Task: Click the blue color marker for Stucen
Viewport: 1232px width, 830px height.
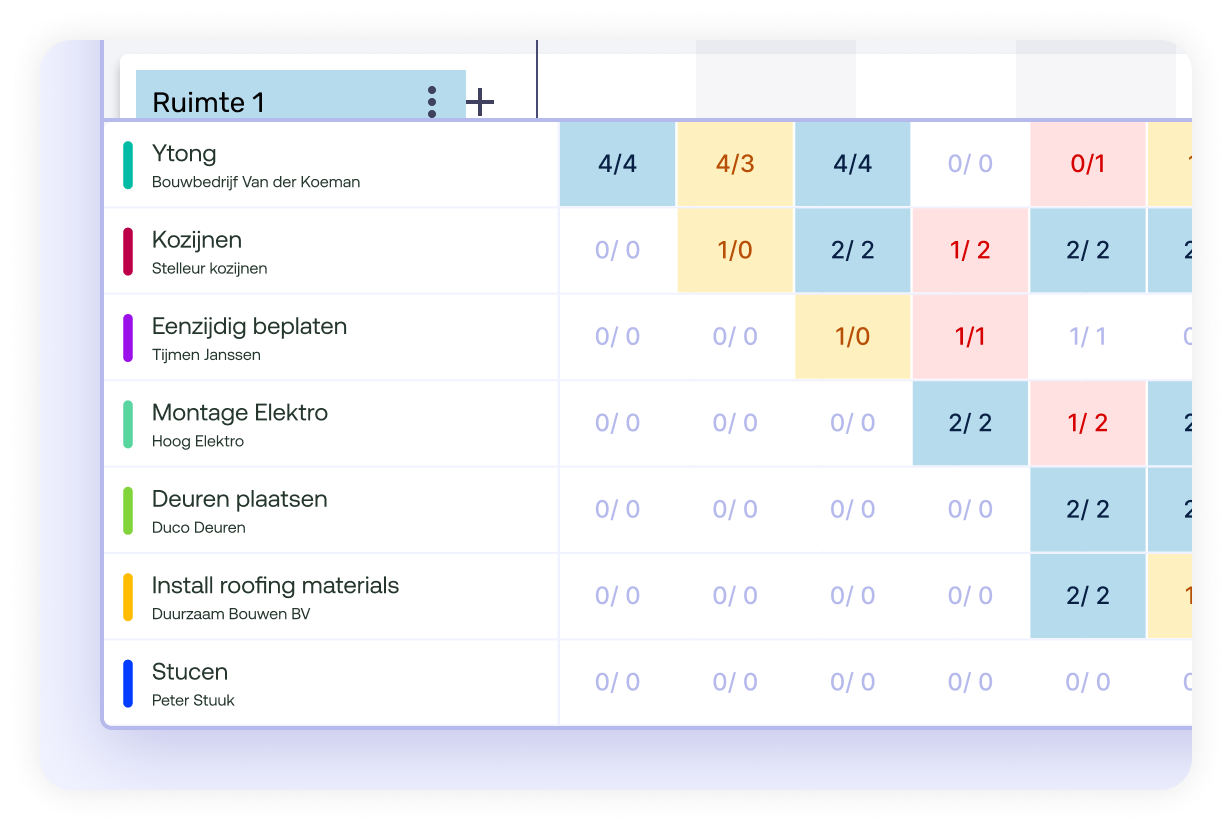Action: (128, 683)
